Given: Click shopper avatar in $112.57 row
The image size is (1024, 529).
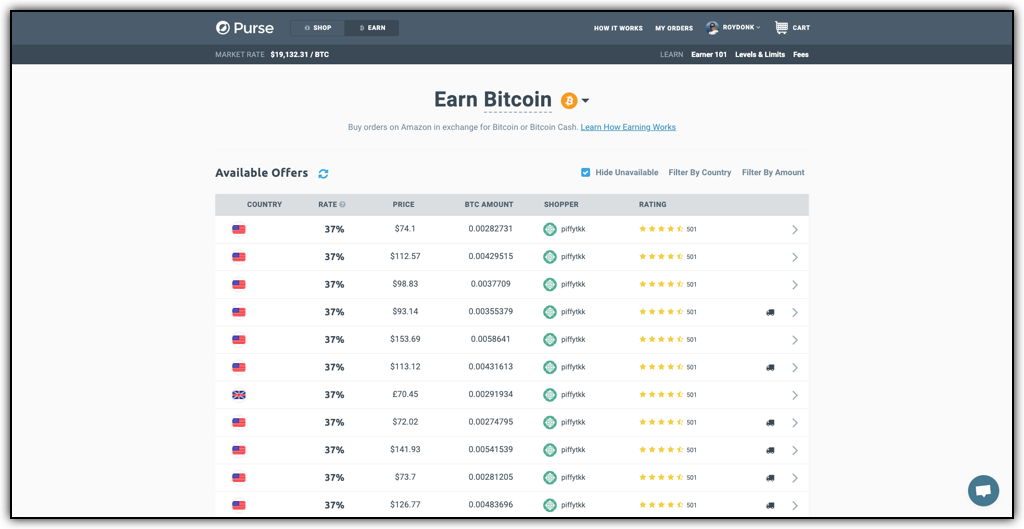Looking at the screenshot, I should 550,257.
